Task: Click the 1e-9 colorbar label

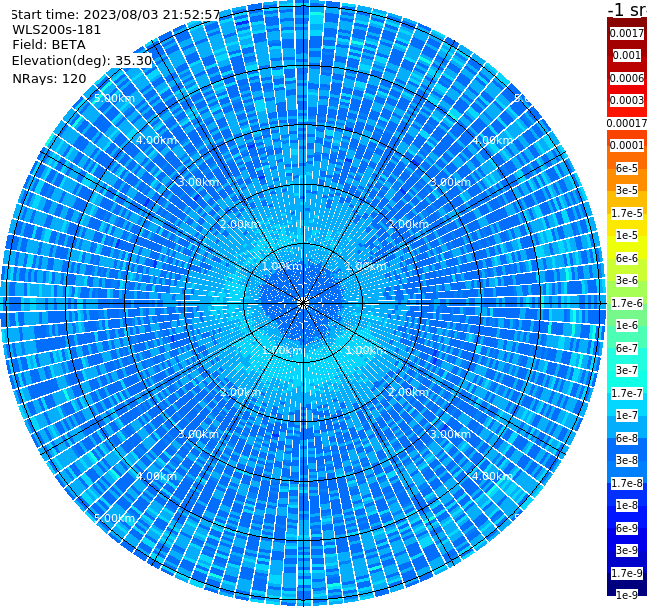Action: (627, 595)
